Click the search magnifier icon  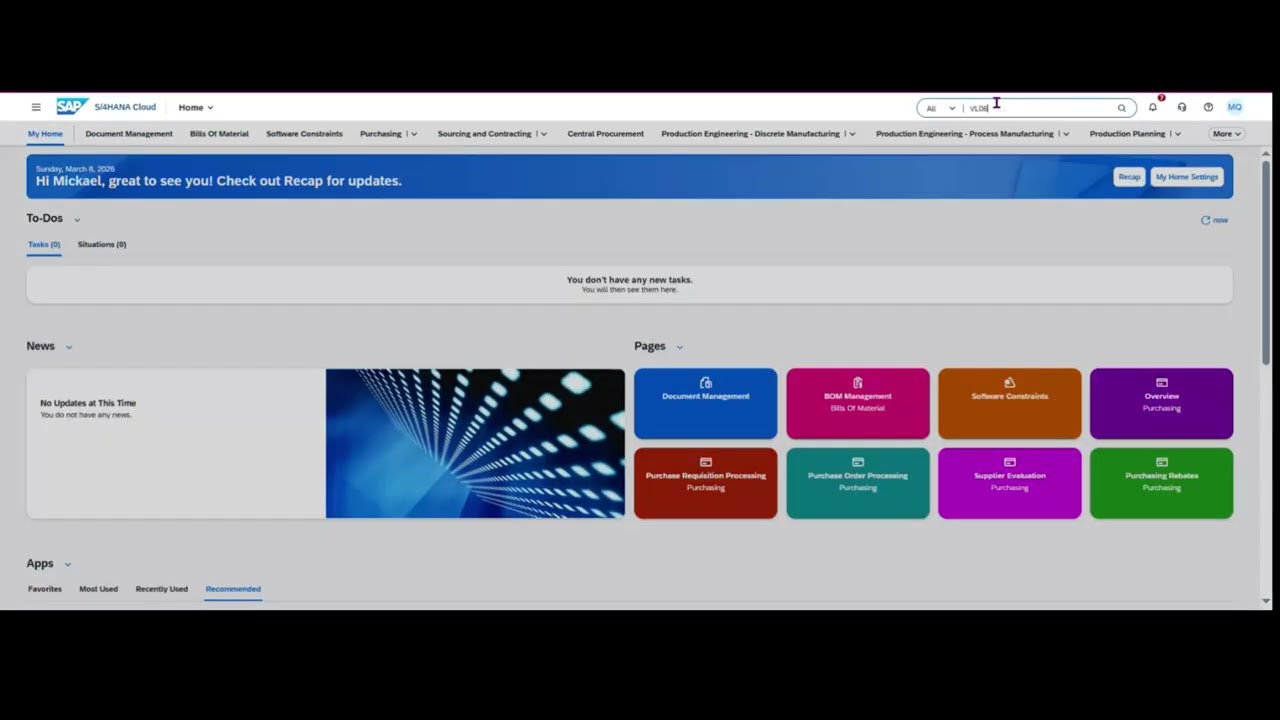(1121, 108)
